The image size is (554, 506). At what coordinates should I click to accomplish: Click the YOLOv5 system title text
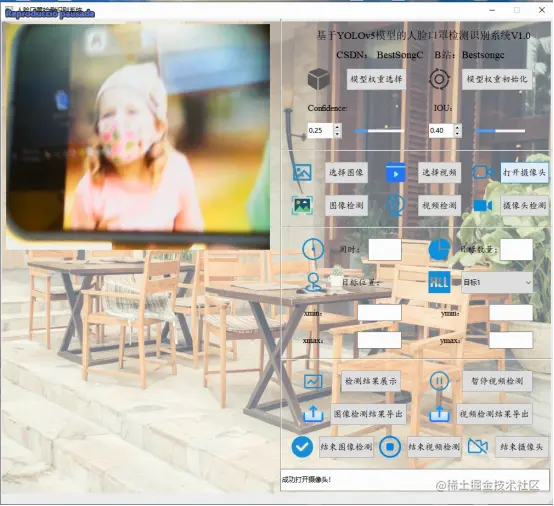(423, 35)
